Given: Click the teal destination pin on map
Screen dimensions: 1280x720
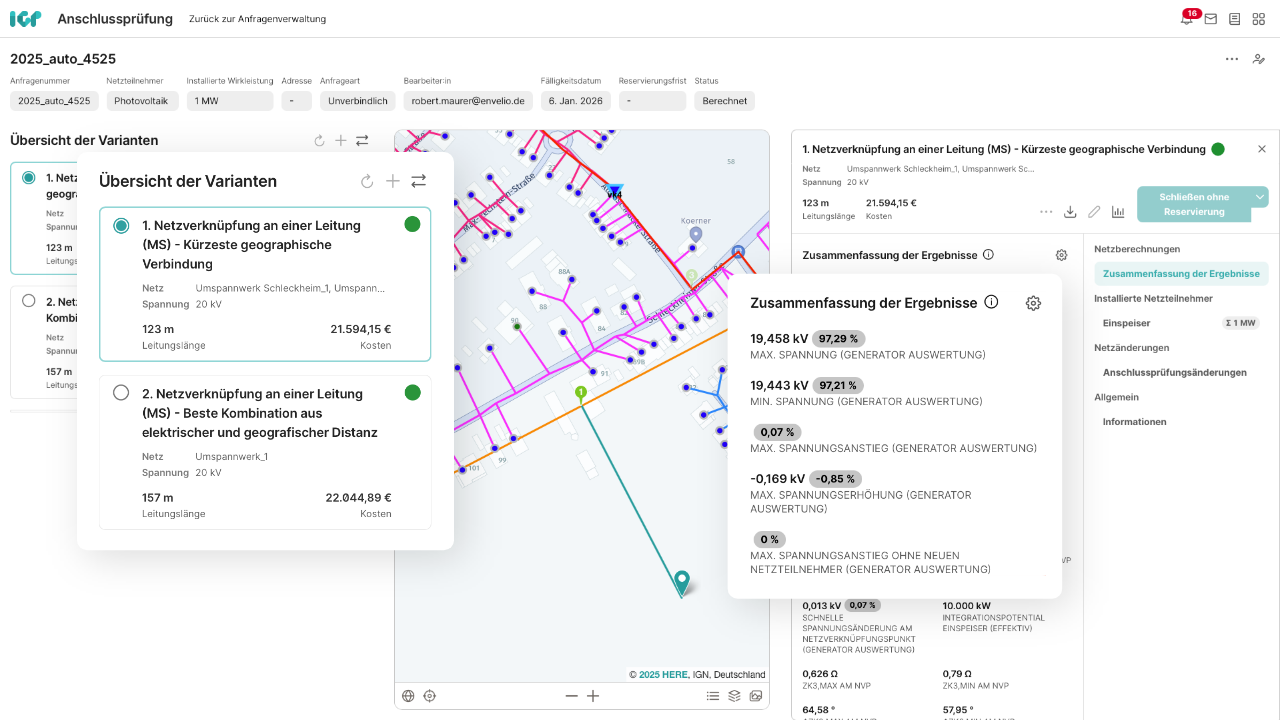Looking at the screenshot, I should (x=682, y=581).
